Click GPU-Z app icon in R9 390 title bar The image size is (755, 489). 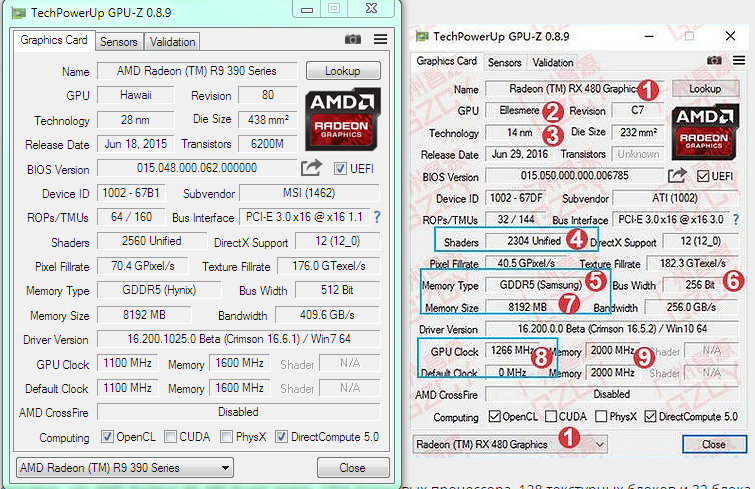pyautogui.click(x=18, y=13)
